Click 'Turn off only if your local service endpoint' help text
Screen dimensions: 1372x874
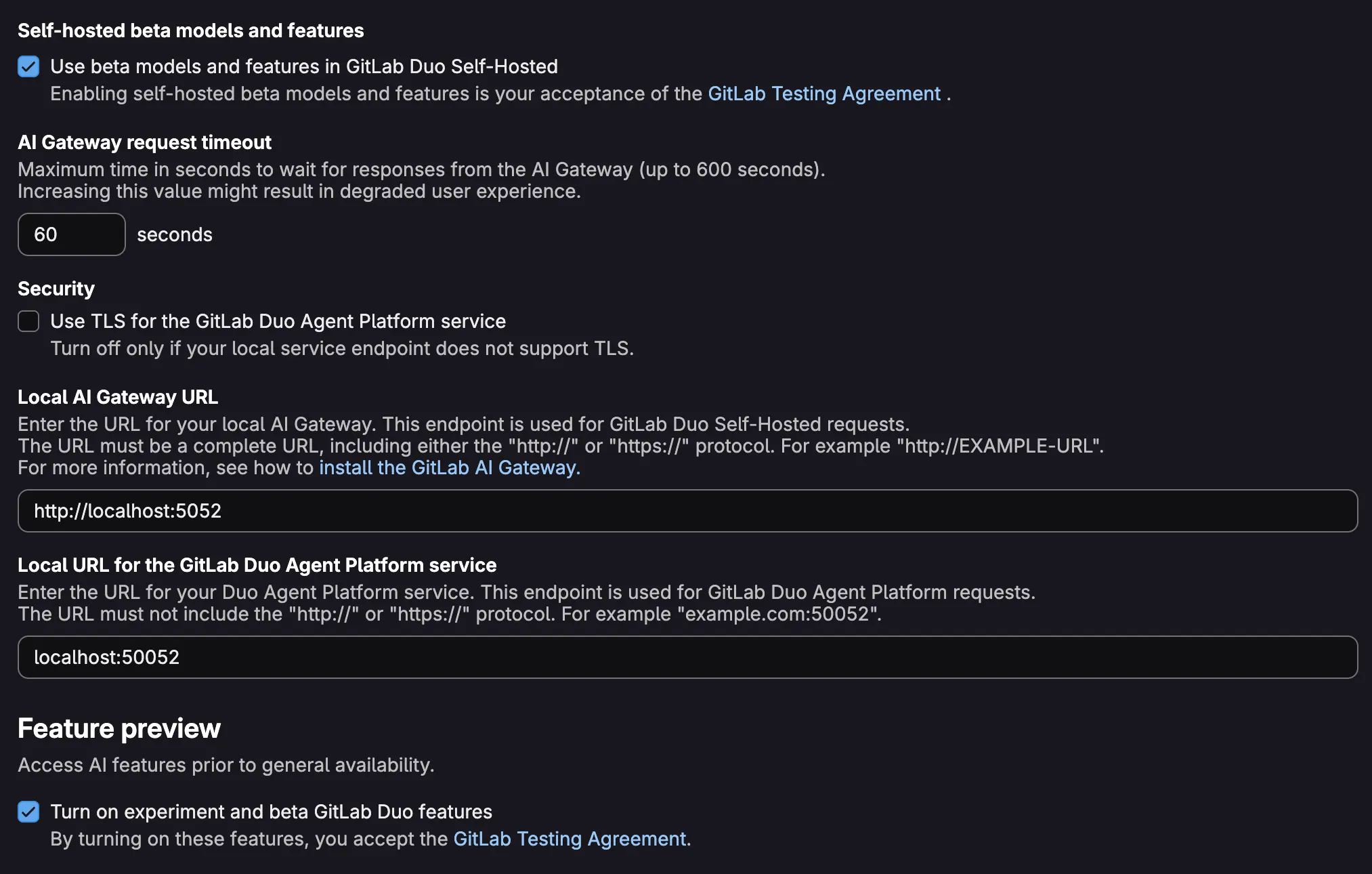click(342, 348)
